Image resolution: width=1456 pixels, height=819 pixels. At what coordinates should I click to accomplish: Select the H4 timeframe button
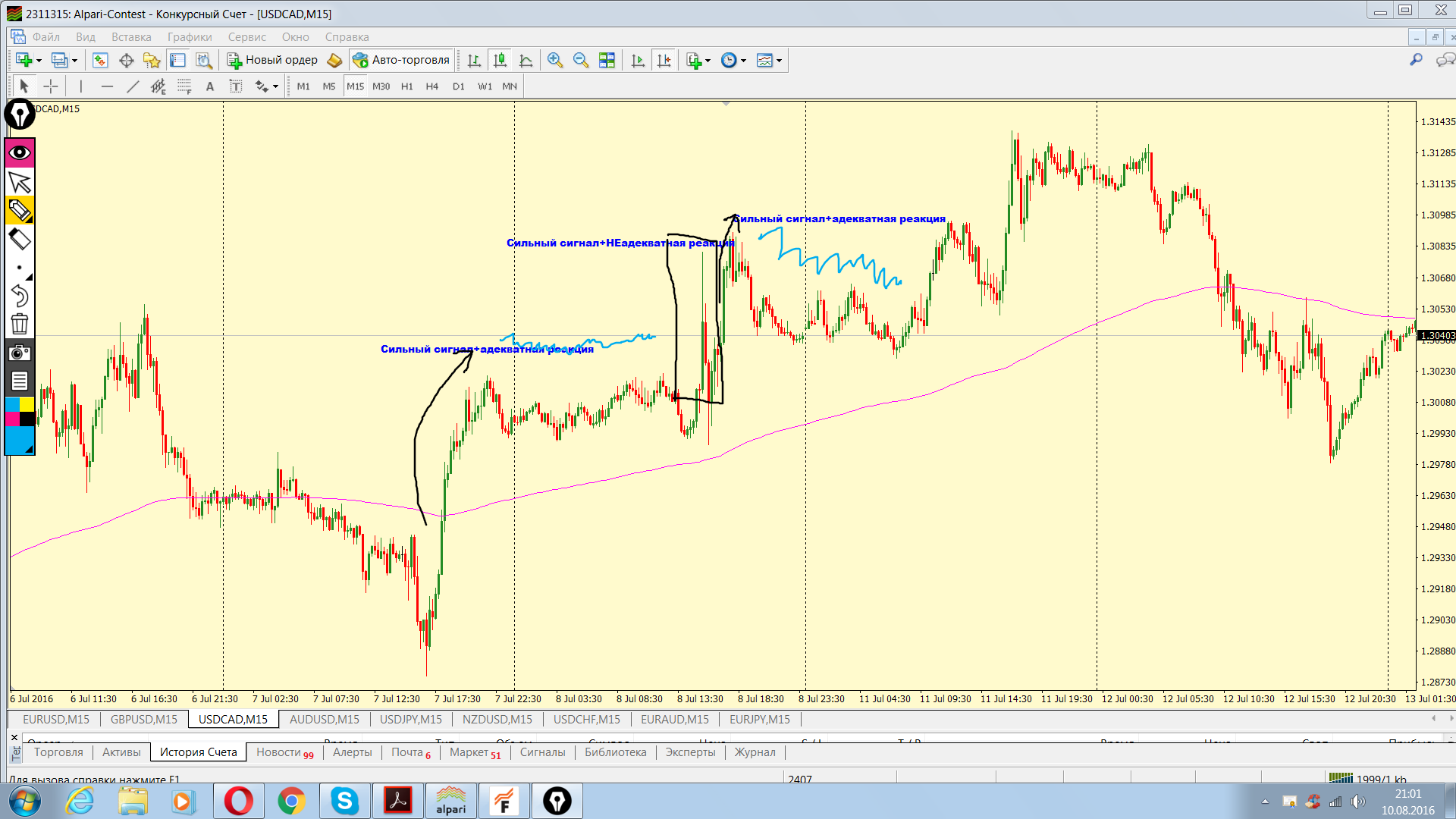point(432,86)
